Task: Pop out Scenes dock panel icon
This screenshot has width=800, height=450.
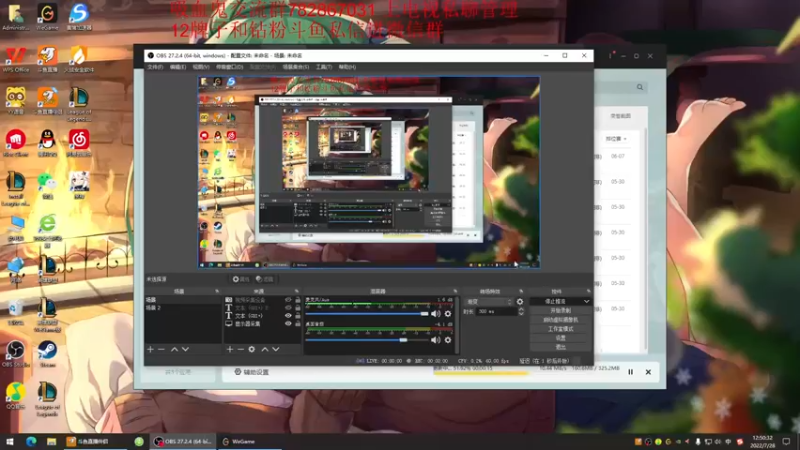Action: 217,291
